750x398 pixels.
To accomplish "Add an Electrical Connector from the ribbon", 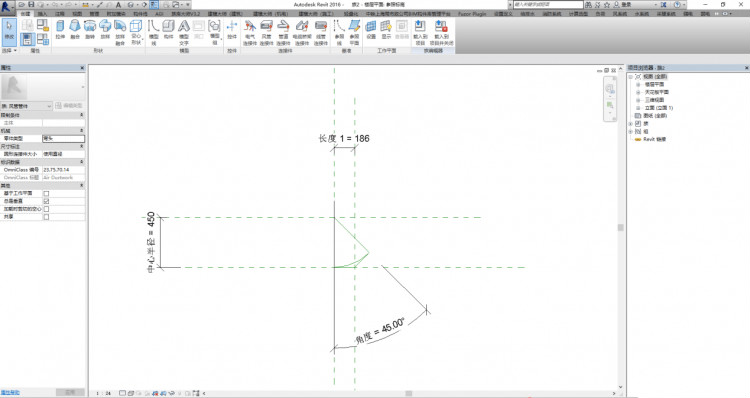I will tap(250, 32).
